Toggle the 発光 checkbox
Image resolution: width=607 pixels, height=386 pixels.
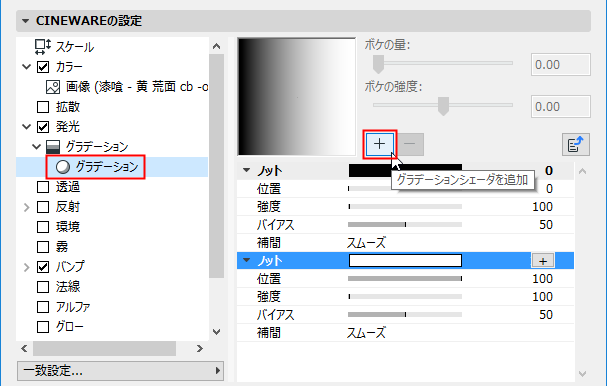(43, 127)
